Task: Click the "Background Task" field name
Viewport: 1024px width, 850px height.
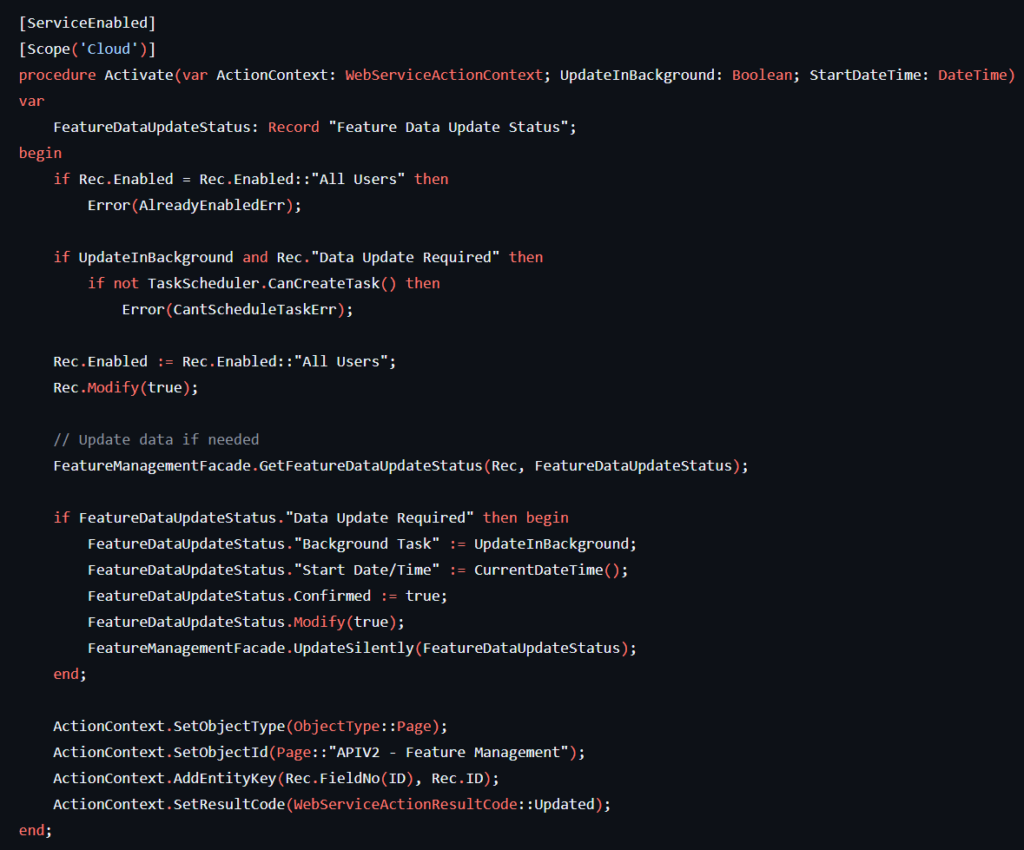Action: pyautogui.click(x=370, y=543)
